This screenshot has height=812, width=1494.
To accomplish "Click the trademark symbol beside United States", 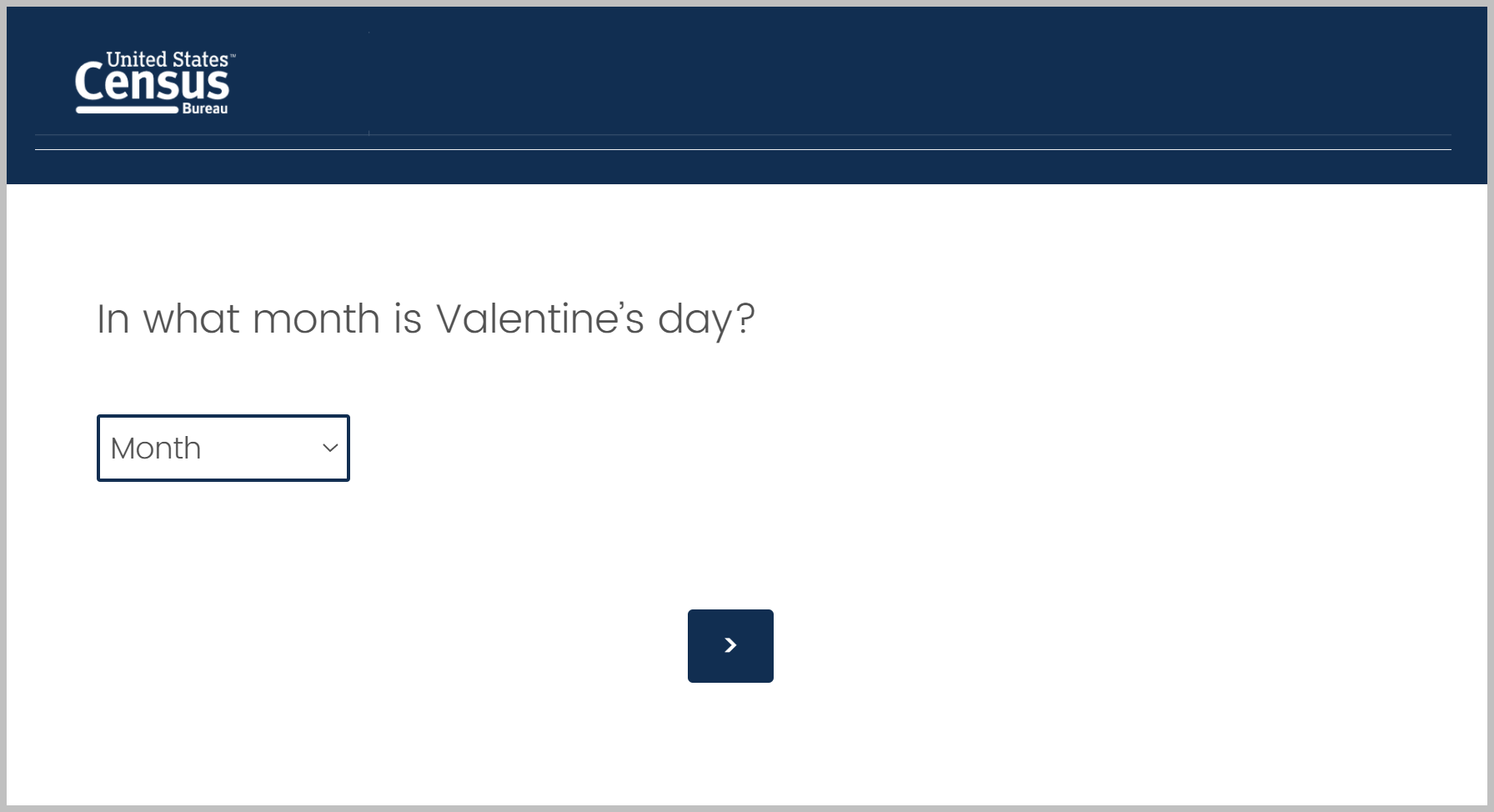I will (233, 57).
